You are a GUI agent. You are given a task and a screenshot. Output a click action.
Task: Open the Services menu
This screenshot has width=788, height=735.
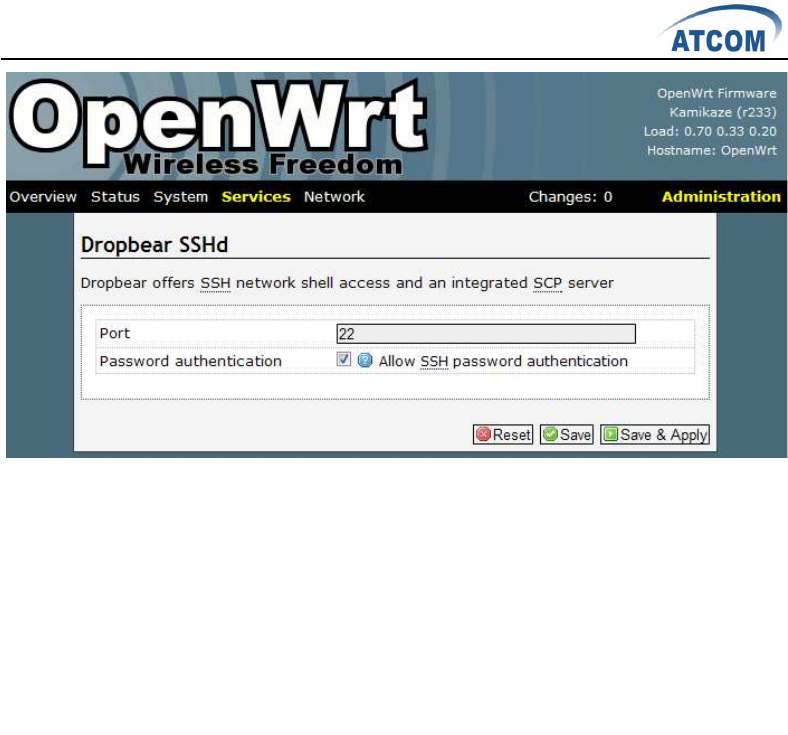(x=256, y=196)
